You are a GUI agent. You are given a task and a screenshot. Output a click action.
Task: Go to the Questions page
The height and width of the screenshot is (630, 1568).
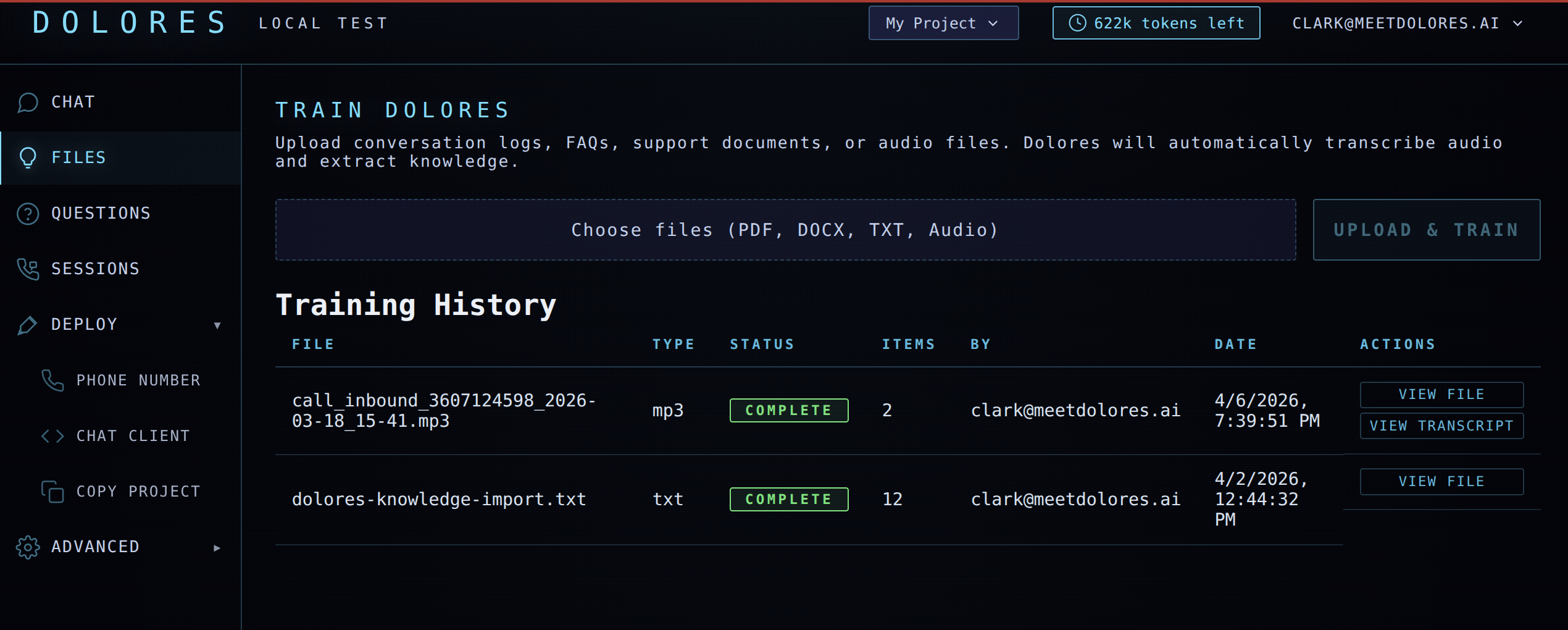point(101,214)
